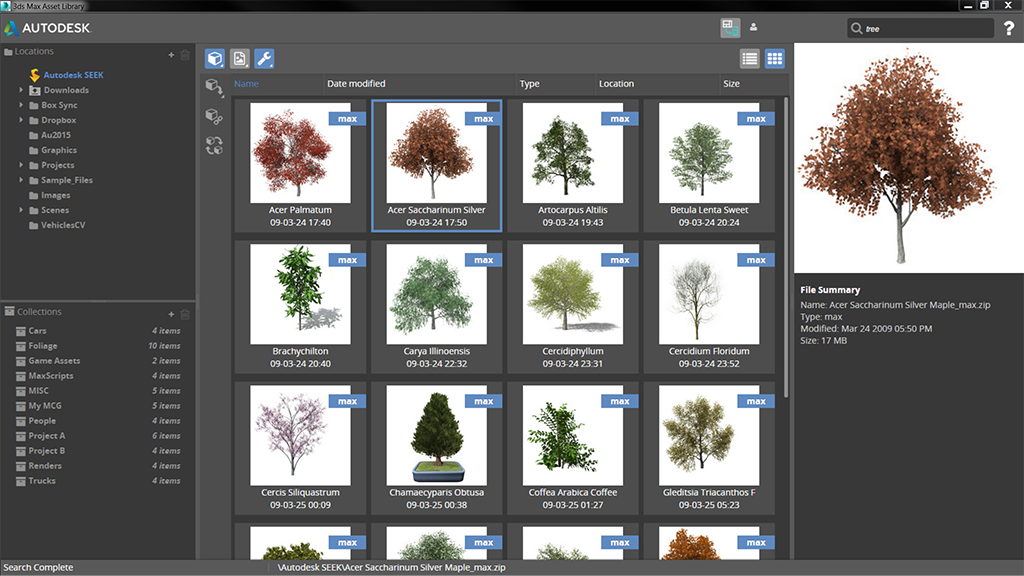This screenshot has width=1024, height=576.
Task: Switch to grid thumbnail view
Action: [x=775, y=59]
